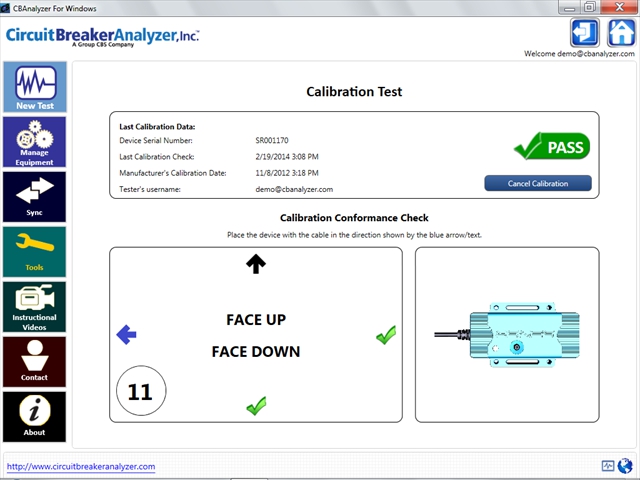640x480 pixels.
Task: Click the Last Calibration Check label
Action: (x=157, y=157)
